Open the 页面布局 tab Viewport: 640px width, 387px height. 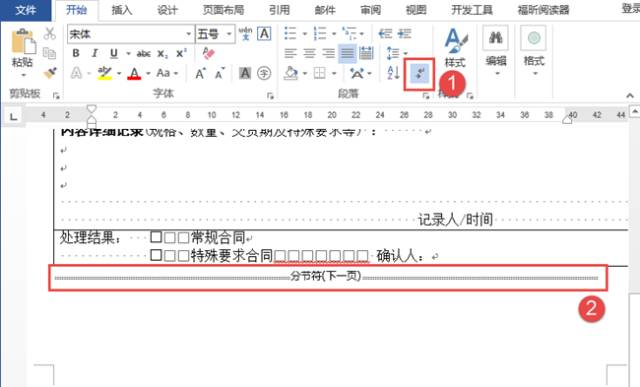[223, 10]
